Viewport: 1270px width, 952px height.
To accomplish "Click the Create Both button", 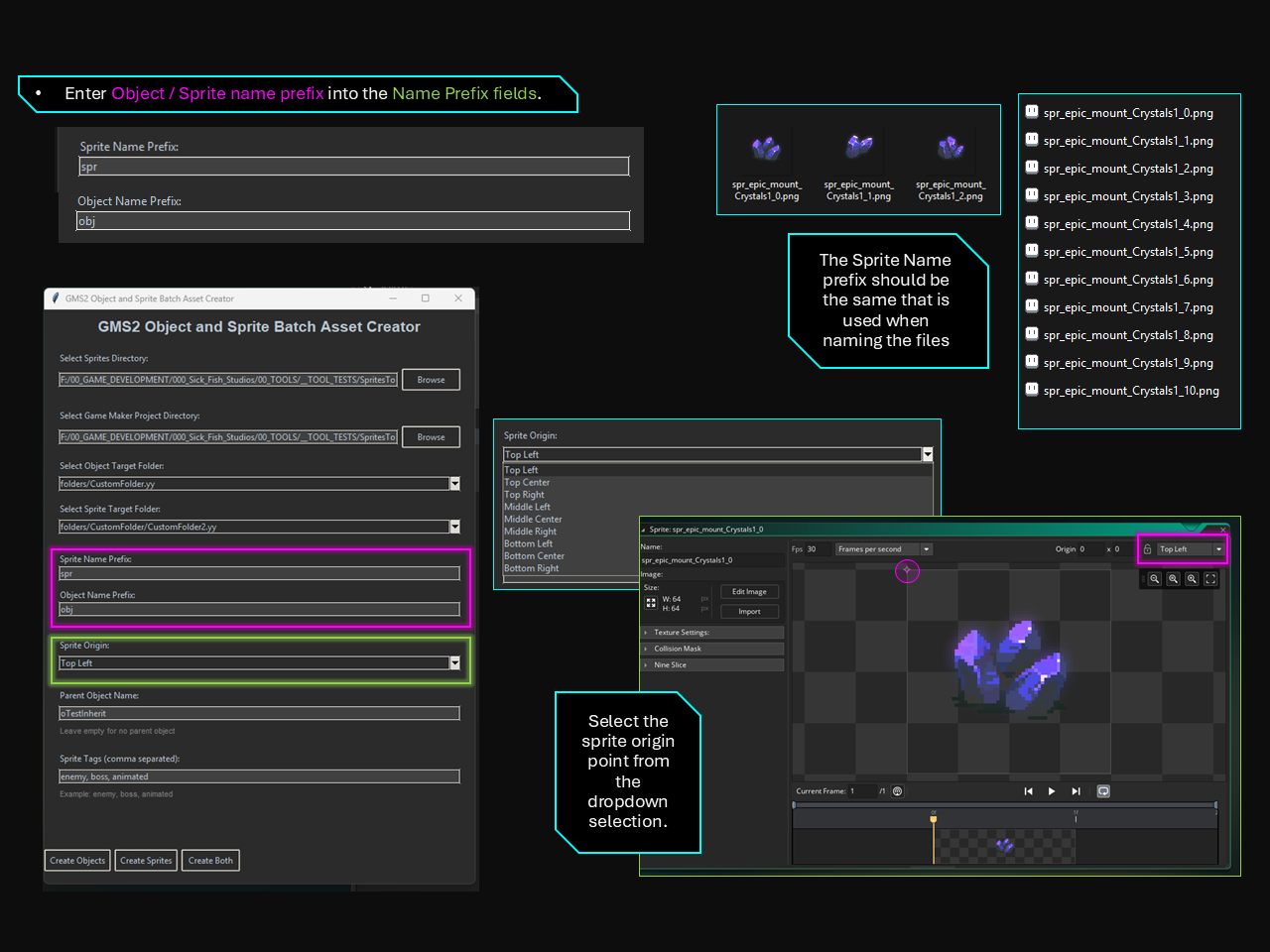I will tap(210, 861).
